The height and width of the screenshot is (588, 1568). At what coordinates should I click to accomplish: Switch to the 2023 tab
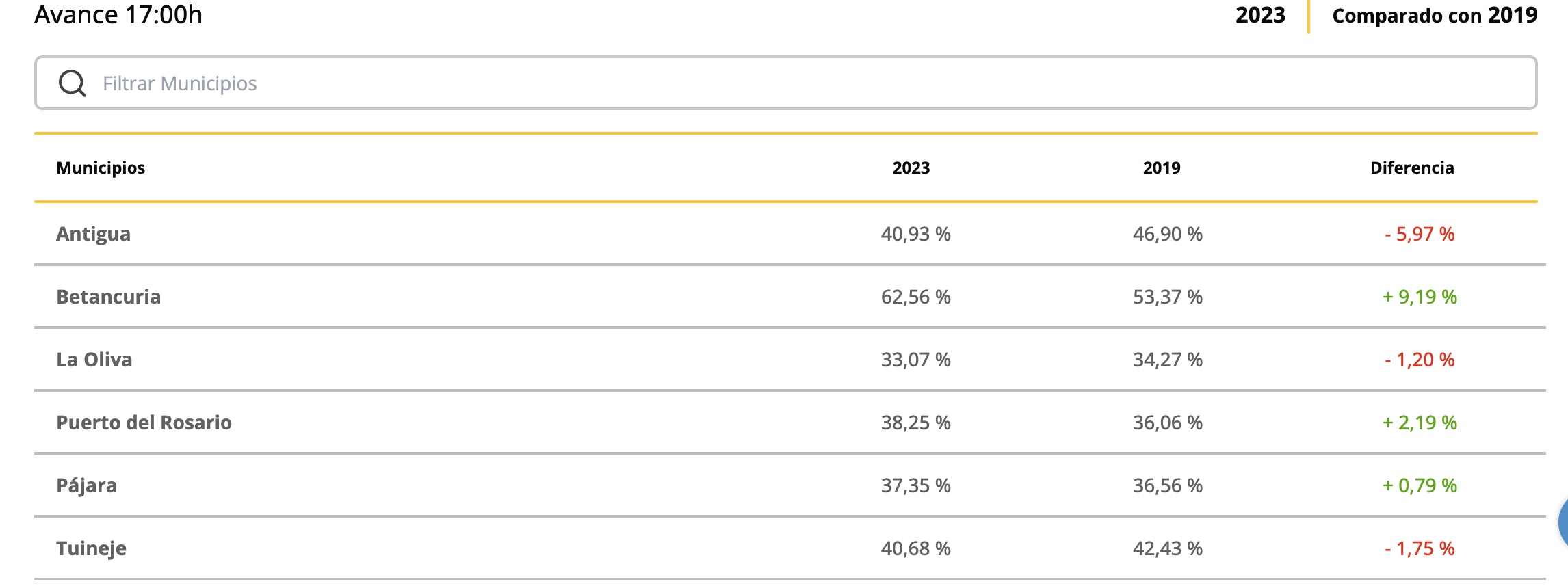(x=1260, y=15)
